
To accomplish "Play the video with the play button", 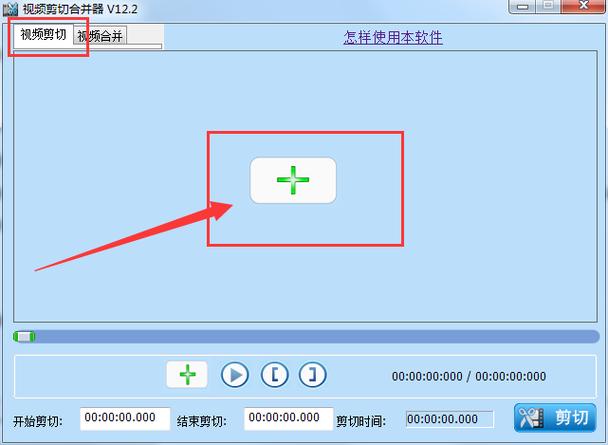I will pyautogui.click(x=235, y=375).
